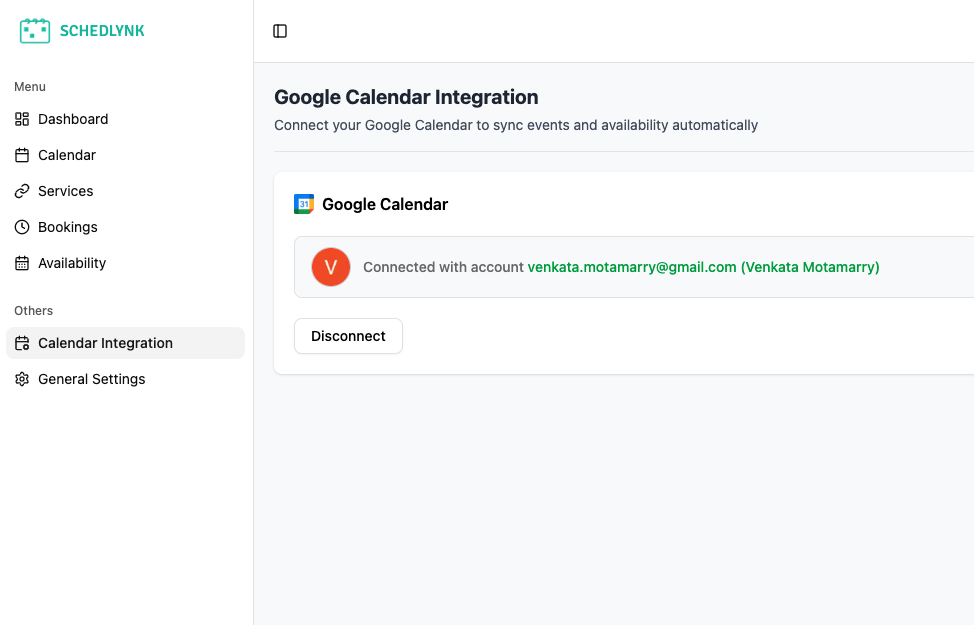
Task: Select the Calendar Integration menu item
Action: tap(104, 343)
